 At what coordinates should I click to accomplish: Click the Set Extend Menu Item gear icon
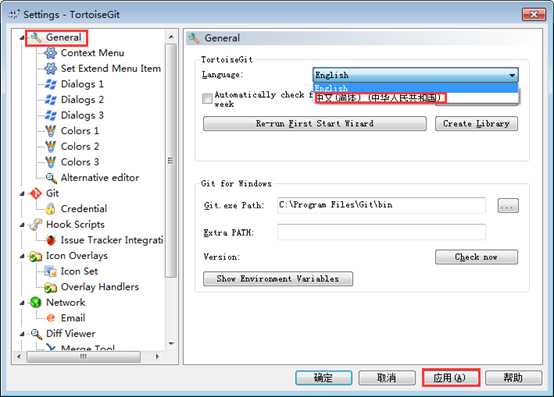tap(51, 69)
